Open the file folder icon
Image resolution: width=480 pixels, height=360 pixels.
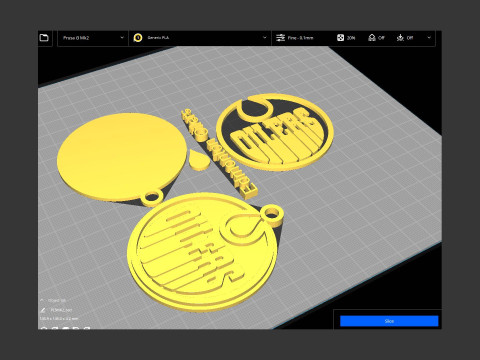pyautogui.click(x=44, y=38)
